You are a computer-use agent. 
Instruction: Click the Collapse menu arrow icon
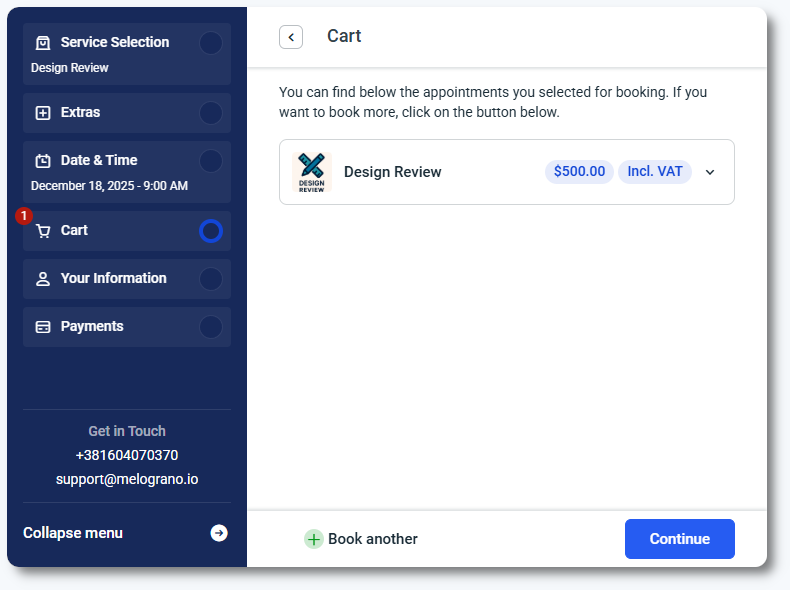[219, 533]
